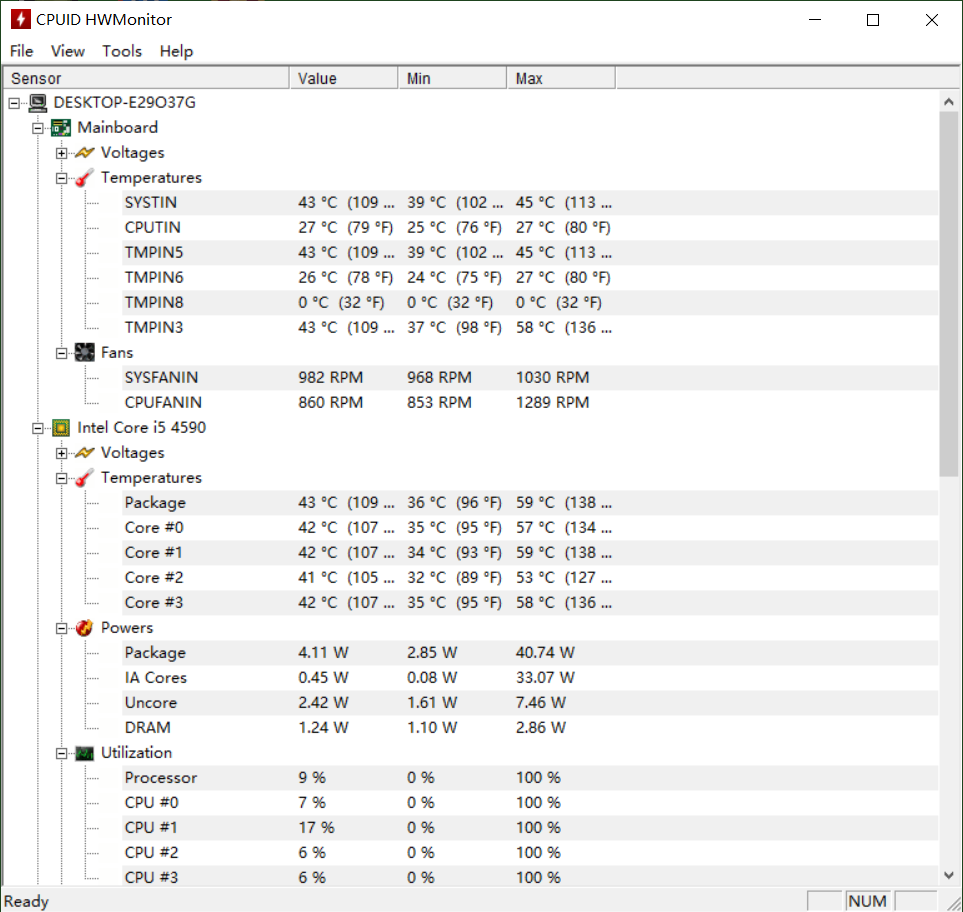Screen dimensions: 963x912
Task: Select the SYSFANIN fan row
Action: click(530, 378)
